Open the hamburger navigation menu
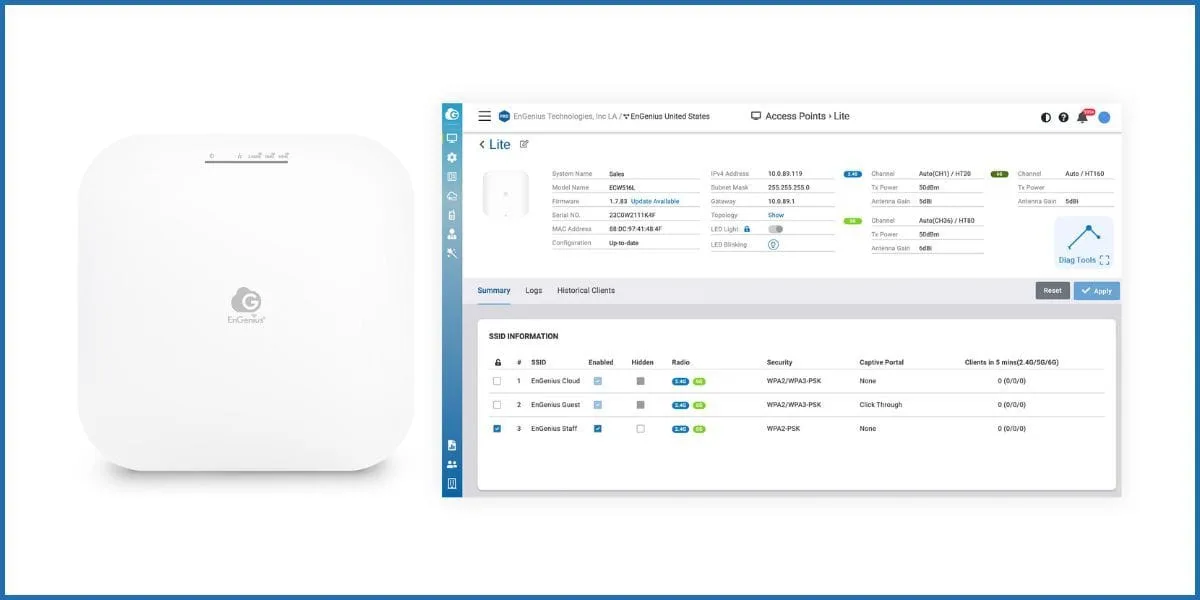This screenshot has height=600, width=1200. tap(483, 116)
